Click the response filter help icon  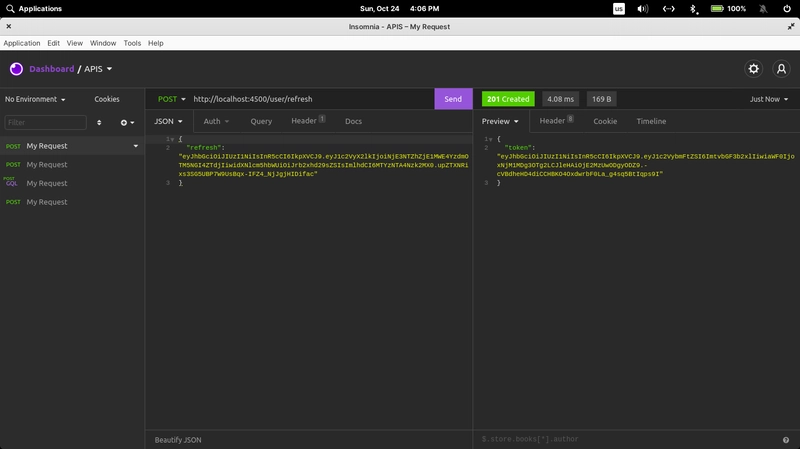(x=786, y=440)
